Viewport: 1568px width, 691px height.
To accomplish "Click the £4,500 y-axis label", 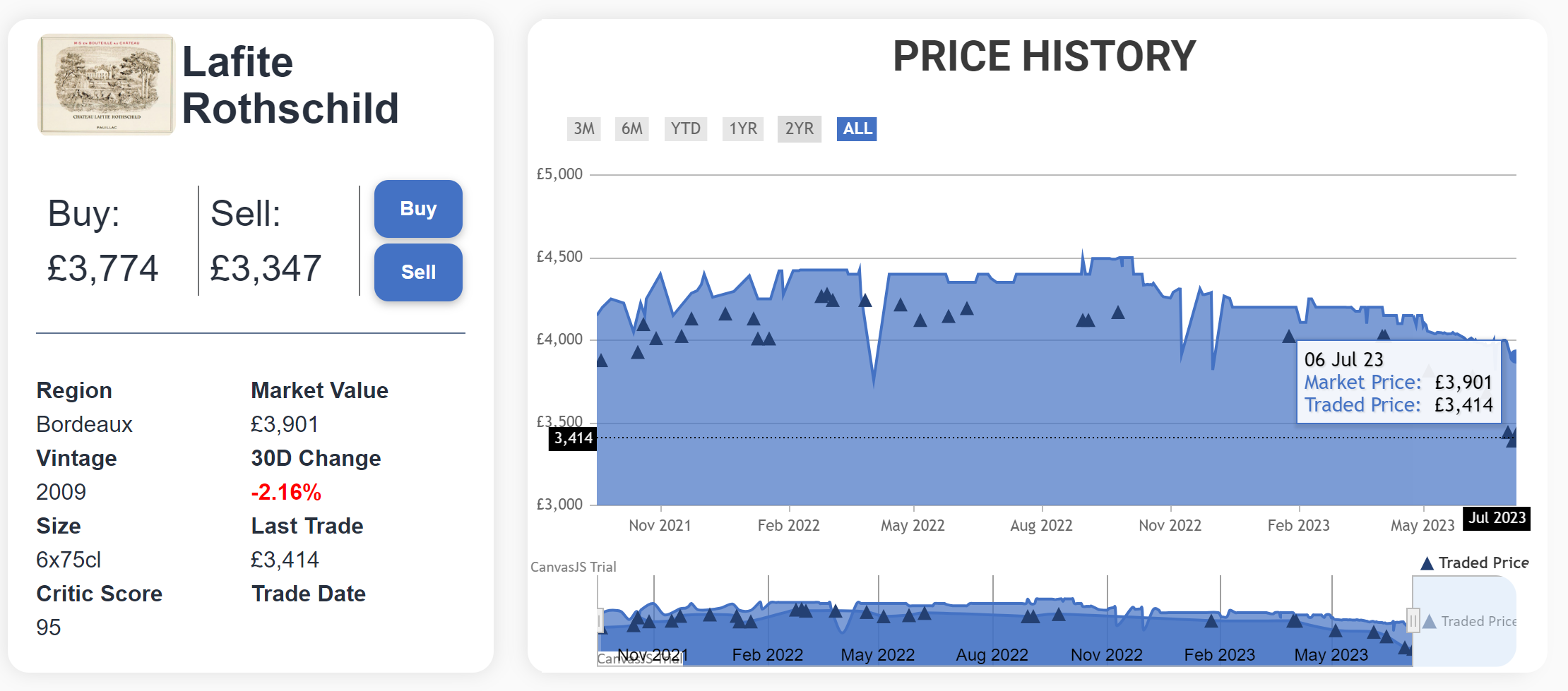I will pos(559,257).
